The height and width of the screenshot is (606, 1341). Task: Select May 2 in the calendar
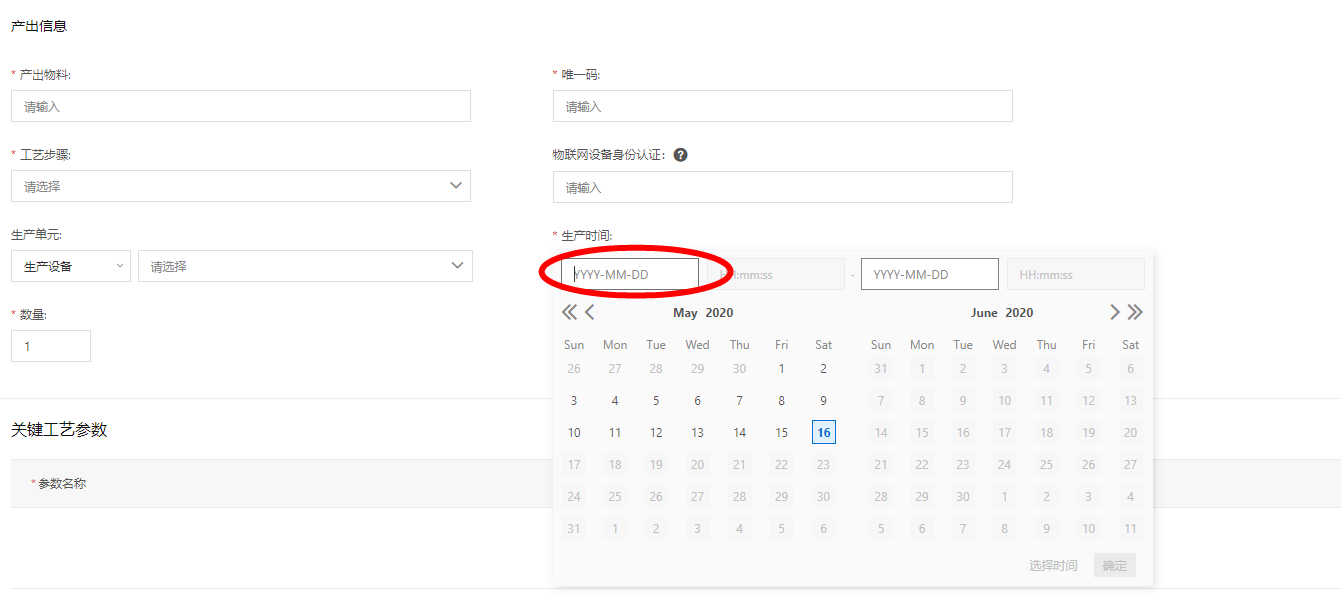[824, 368]
